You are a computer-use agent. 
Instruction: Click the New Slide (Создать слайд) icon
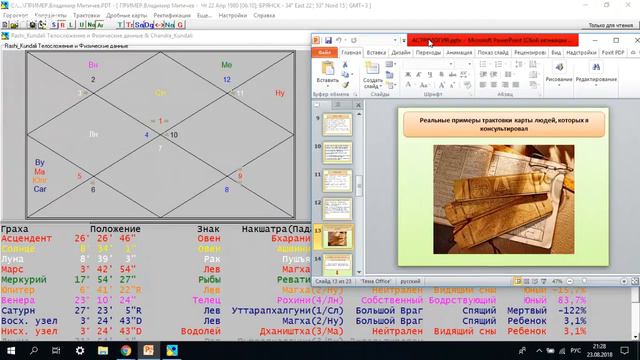click(x=372, y=68)
